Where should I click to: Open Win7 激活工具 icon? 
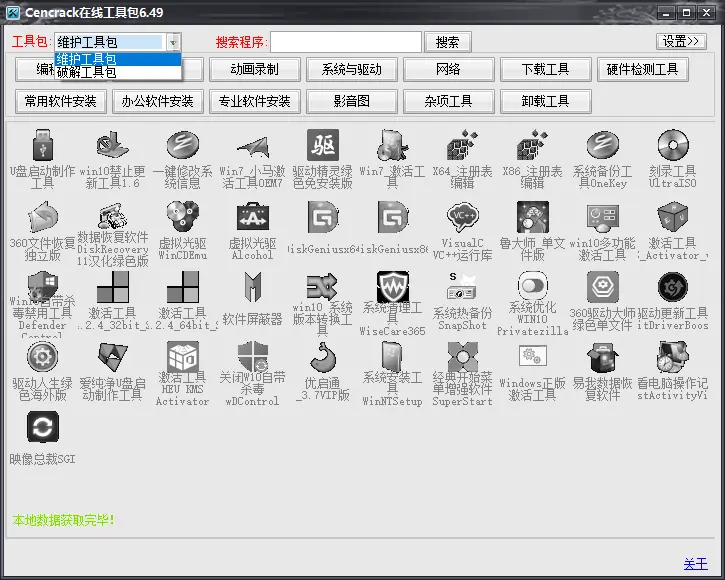click(393, 146)
